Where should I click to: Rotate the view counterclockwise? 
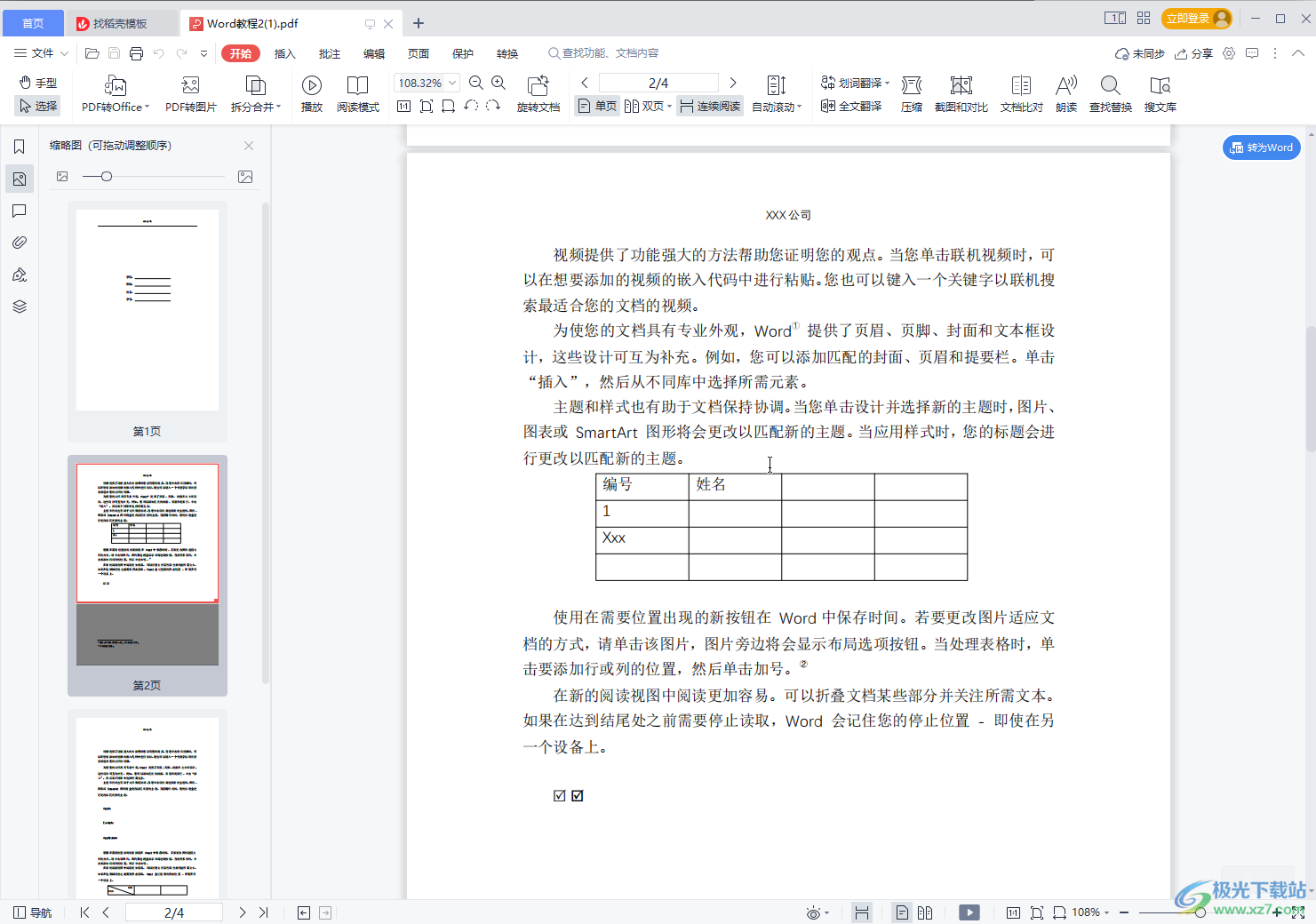(x=471, y=106)
